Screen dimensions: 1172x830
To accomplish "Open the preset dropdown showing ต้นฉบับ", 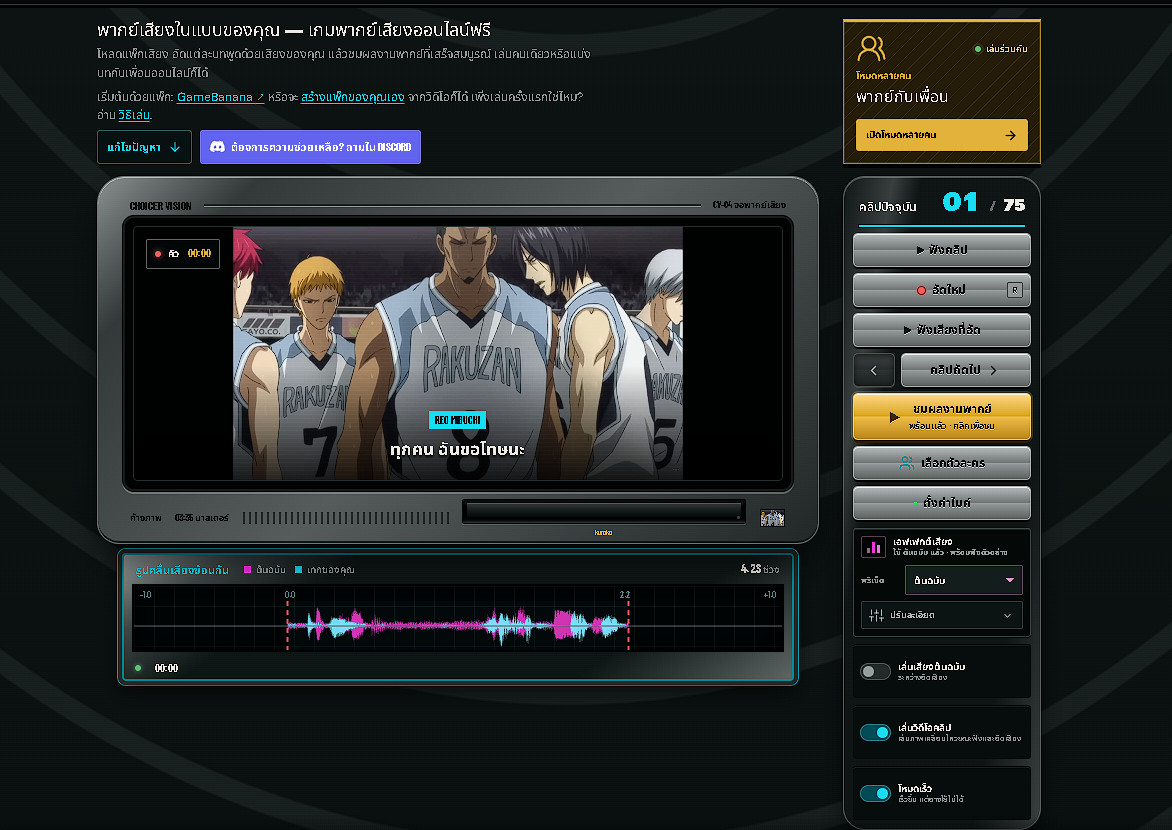I will point(963,580).
